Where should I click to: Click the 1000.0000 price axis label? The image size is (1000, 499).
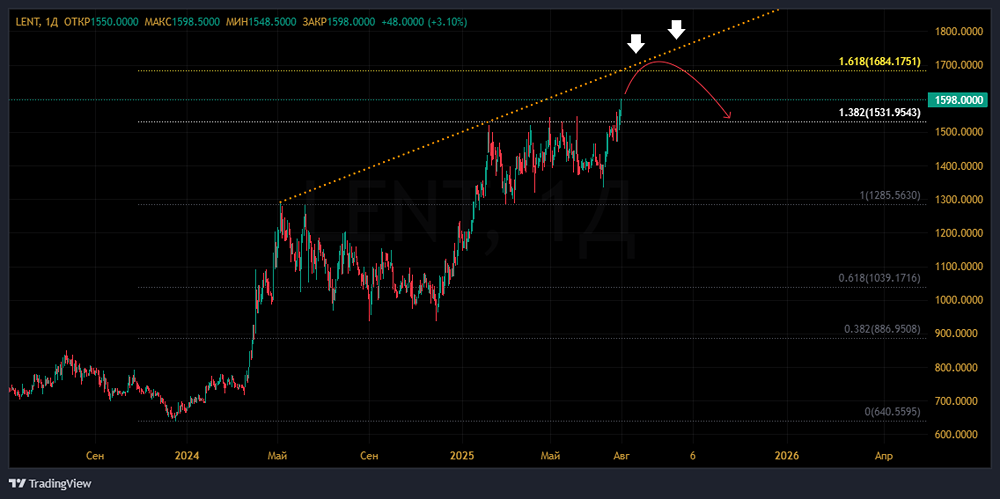point(959,301)
